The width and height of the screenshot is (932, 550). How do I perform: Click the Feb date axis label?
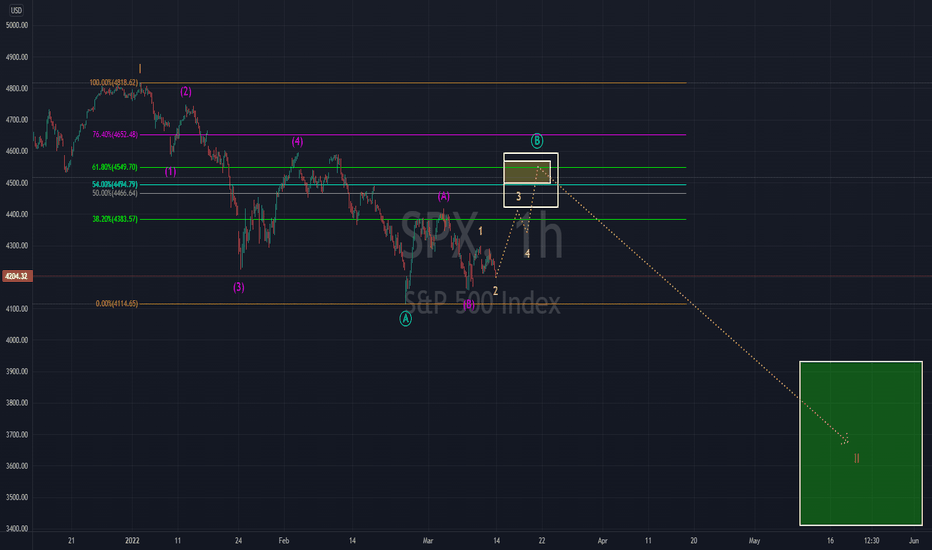point(284,540)
